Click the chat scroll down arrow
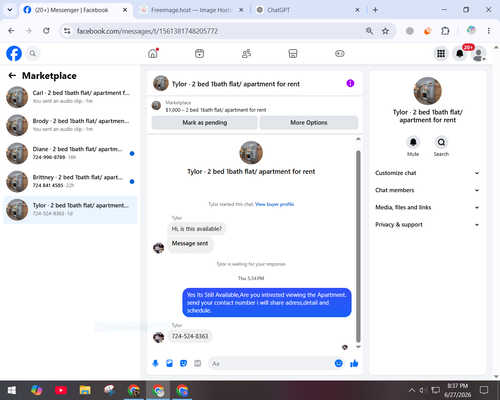Screen dimensions: 500x400 pyautogui.click(x=358, y=347)
